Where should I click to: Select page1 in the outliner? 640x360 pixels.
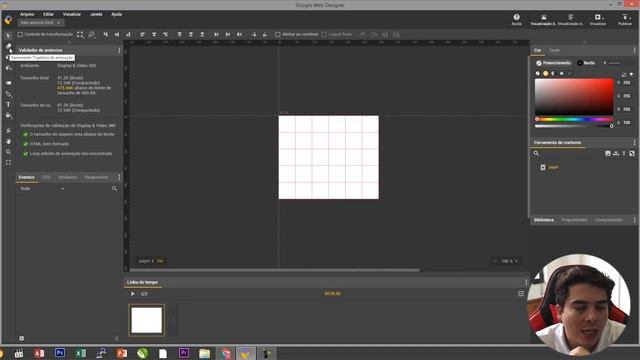point(554,167)
